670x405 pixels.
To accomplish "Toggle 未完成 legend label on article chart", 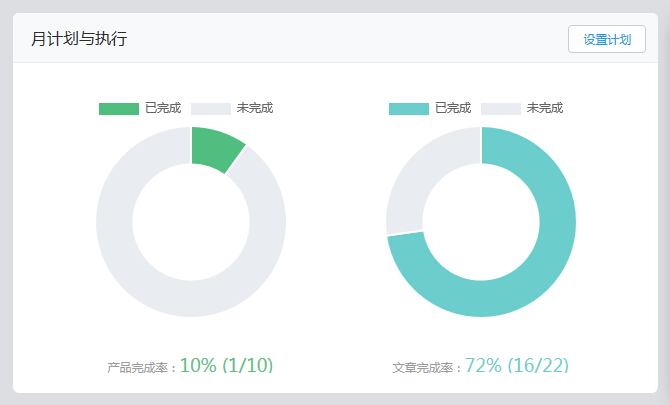I will tap(544, 109).
